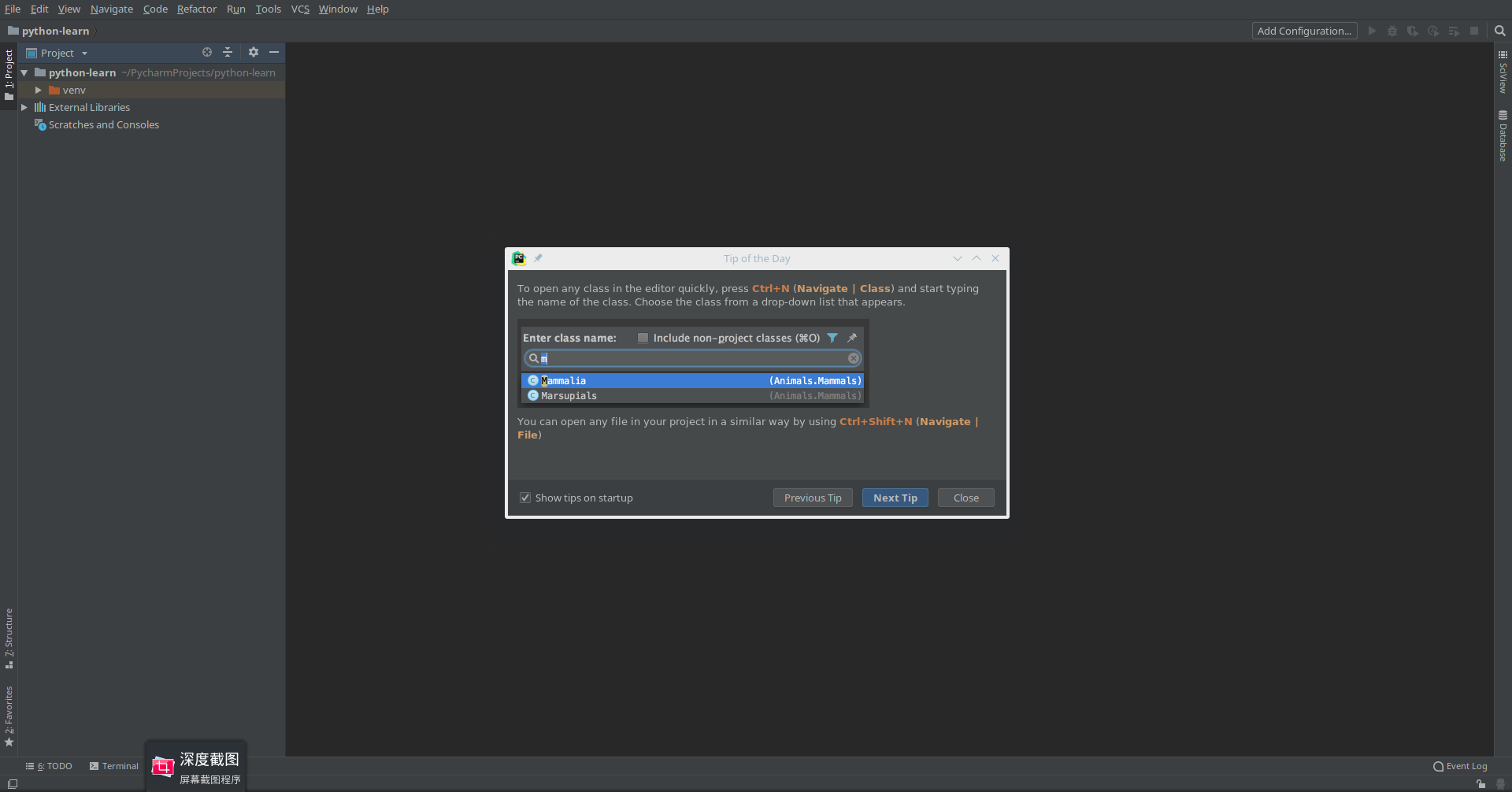This screenshot has width=1512, height=792.
Task: Open the VCS menu
Action: 300,9
